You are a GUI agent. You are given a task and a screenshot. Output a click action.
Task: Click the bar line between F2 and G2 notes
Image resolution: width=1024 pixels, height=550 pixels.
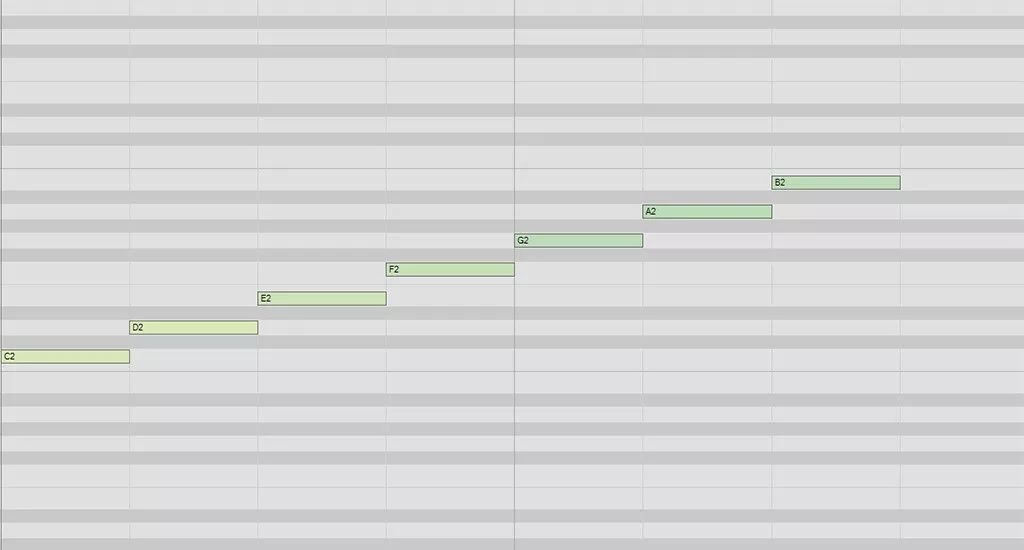click(x=515, y=275)
